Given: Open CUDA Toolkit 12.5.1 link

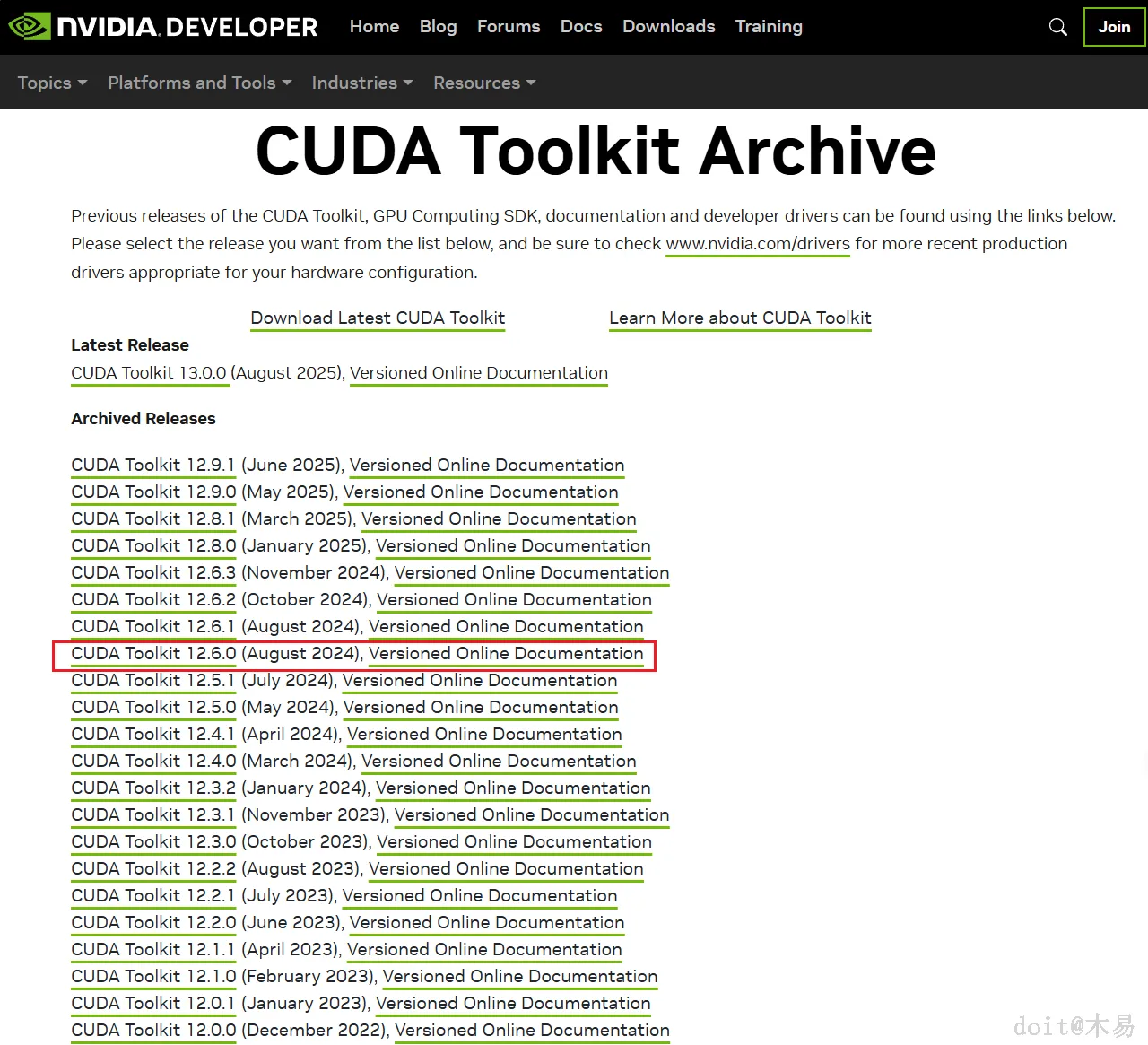Looking at the screenshot, I should [153, 681].
